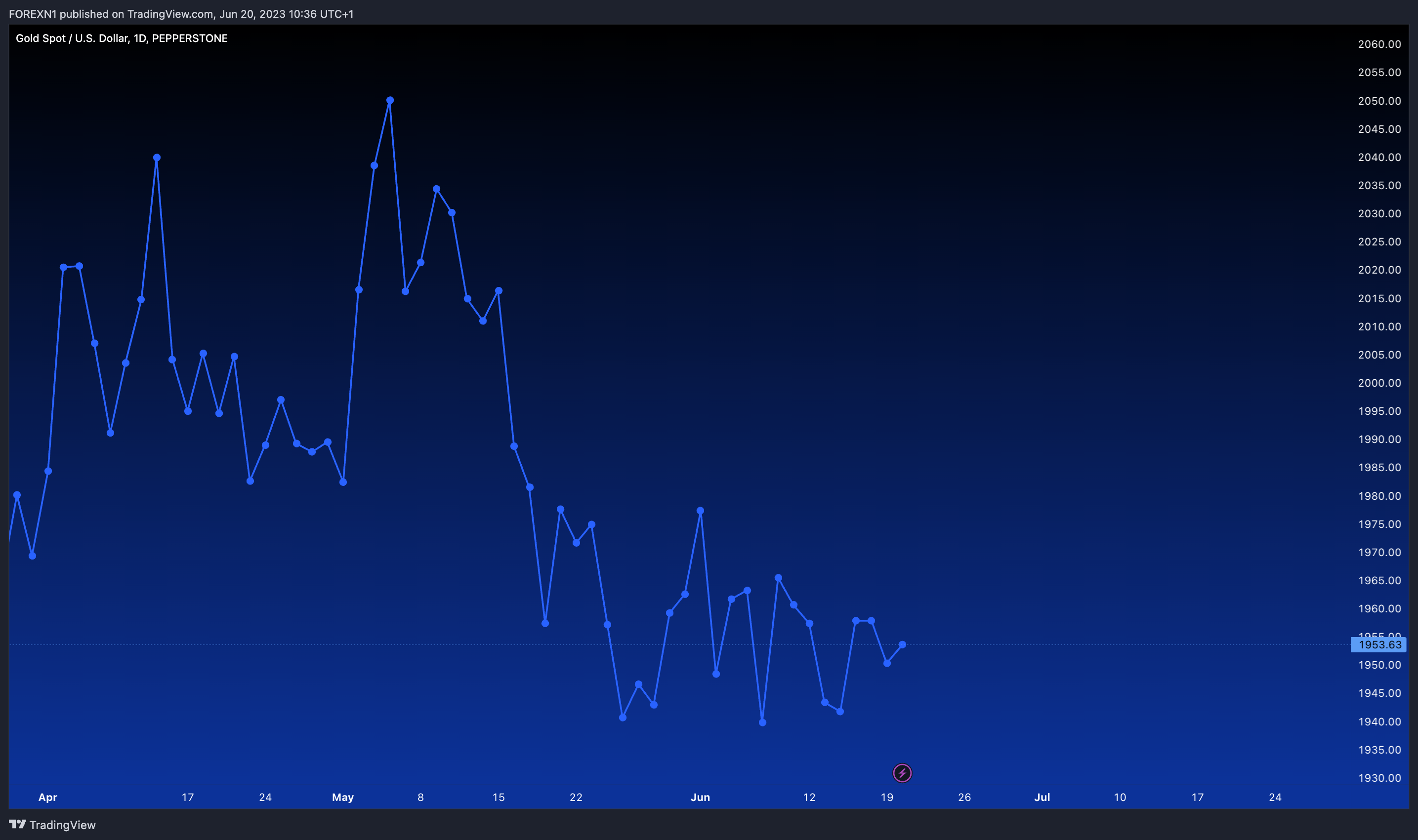Click the early June peak data point near 1977
This screenshot has width=1418, height=840.
pos(701,511)
